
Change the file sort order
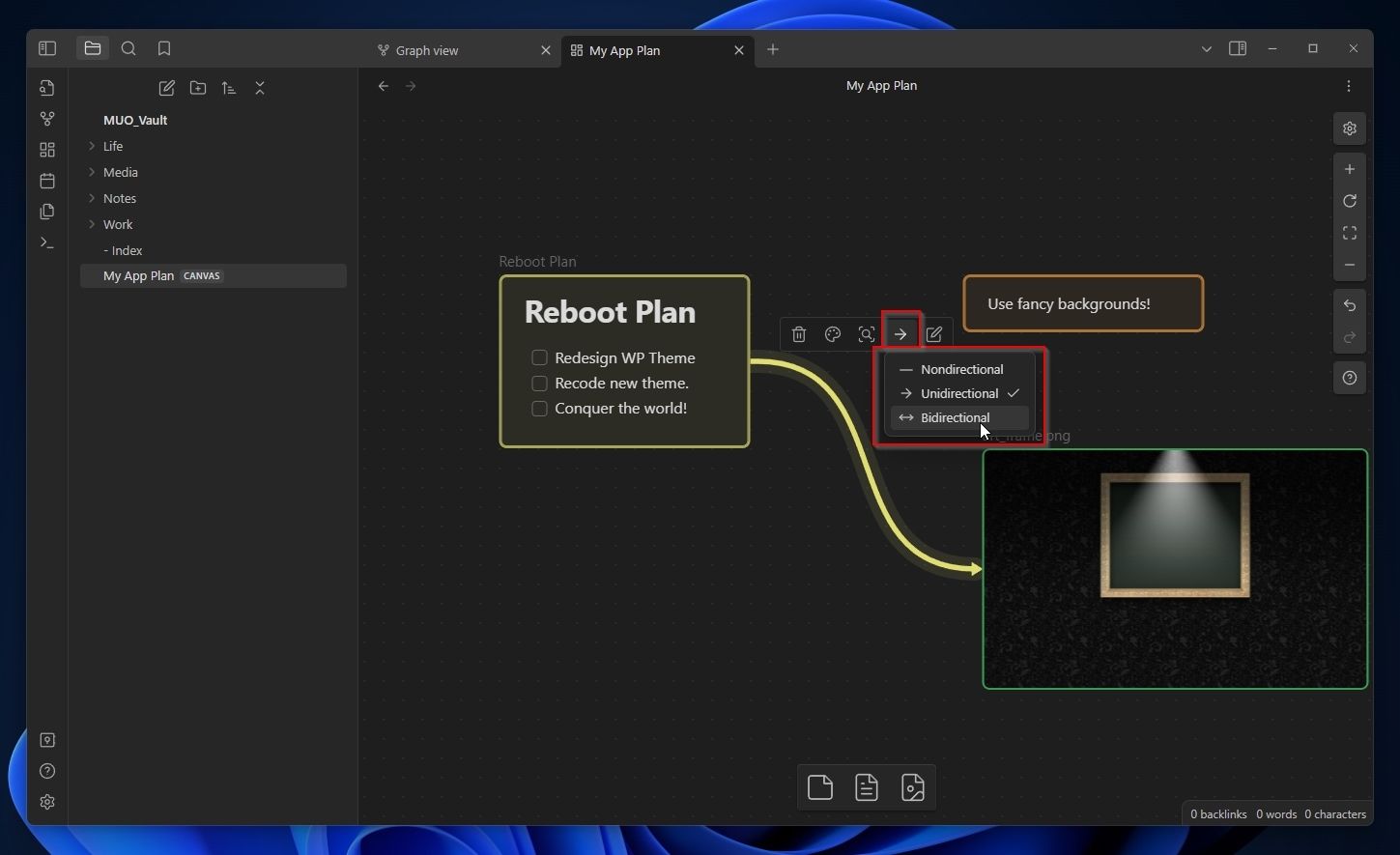tap(229, 88)
